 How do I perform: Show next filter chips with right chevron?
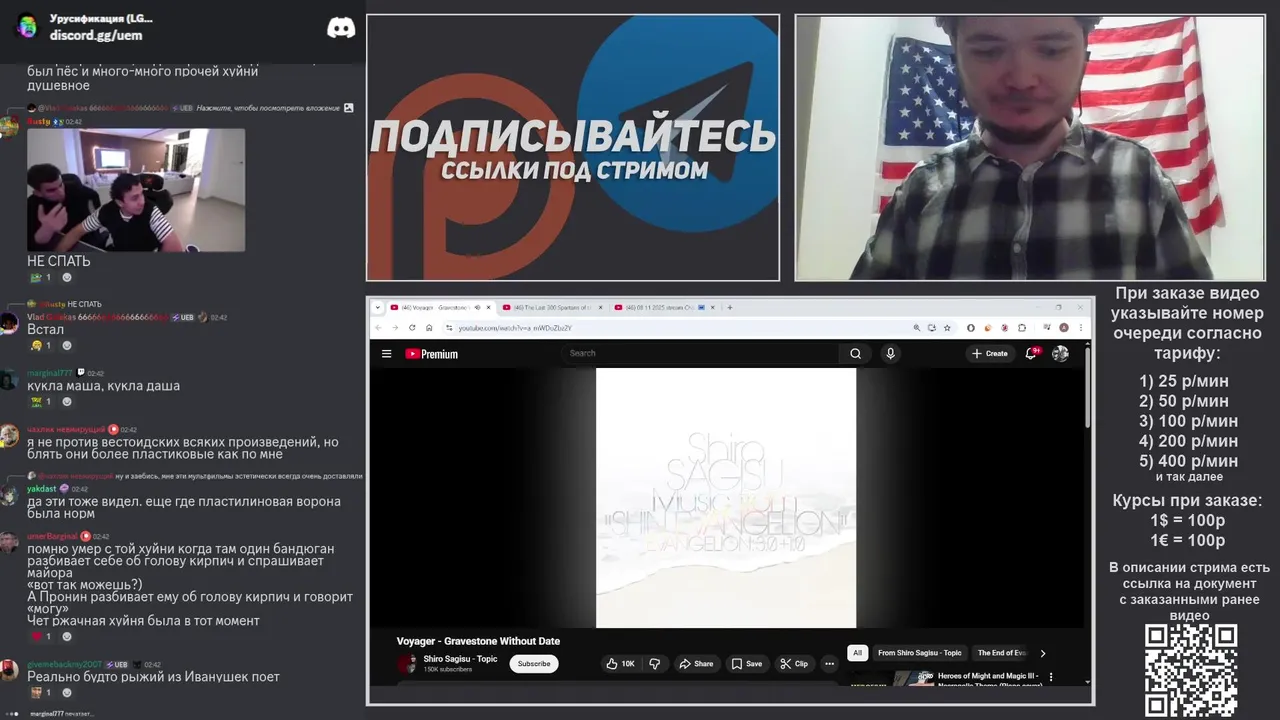tap(1043, 653)
